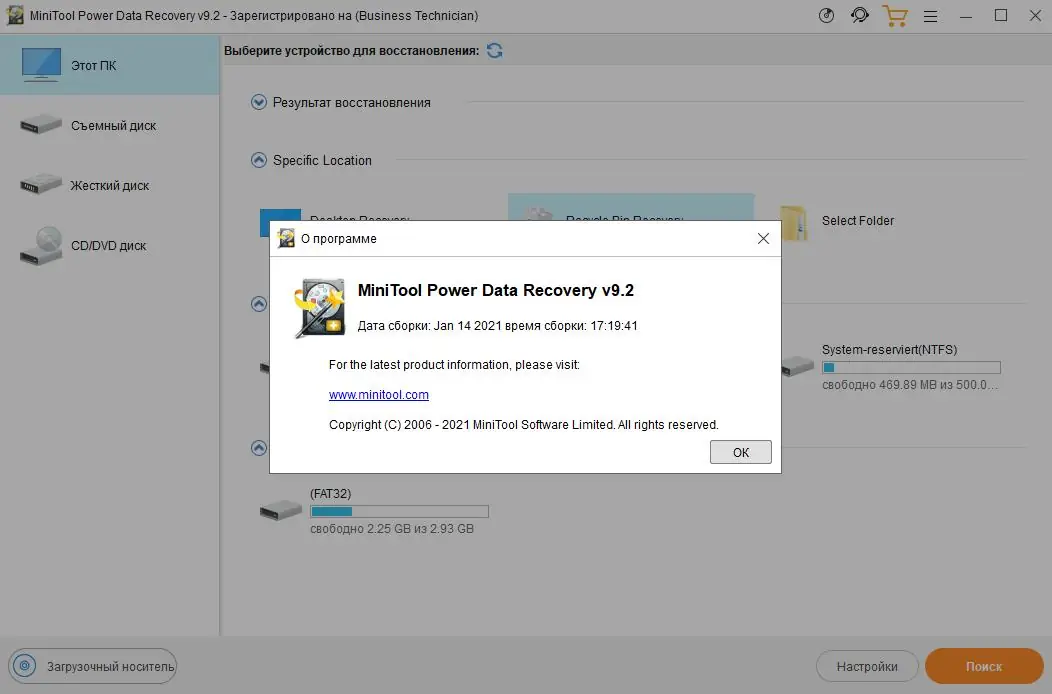This screenshot has height=694, width=1052.
Task: Open Загрузочный носитель bootable media
Action: point(93,666)
